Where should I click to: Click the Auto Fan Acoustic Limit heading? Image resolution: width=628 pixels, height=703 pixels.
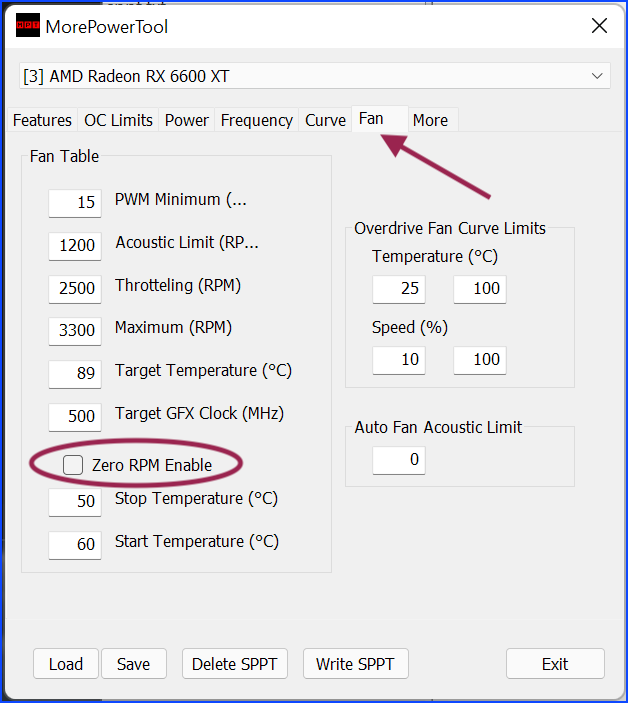[438, 427]
